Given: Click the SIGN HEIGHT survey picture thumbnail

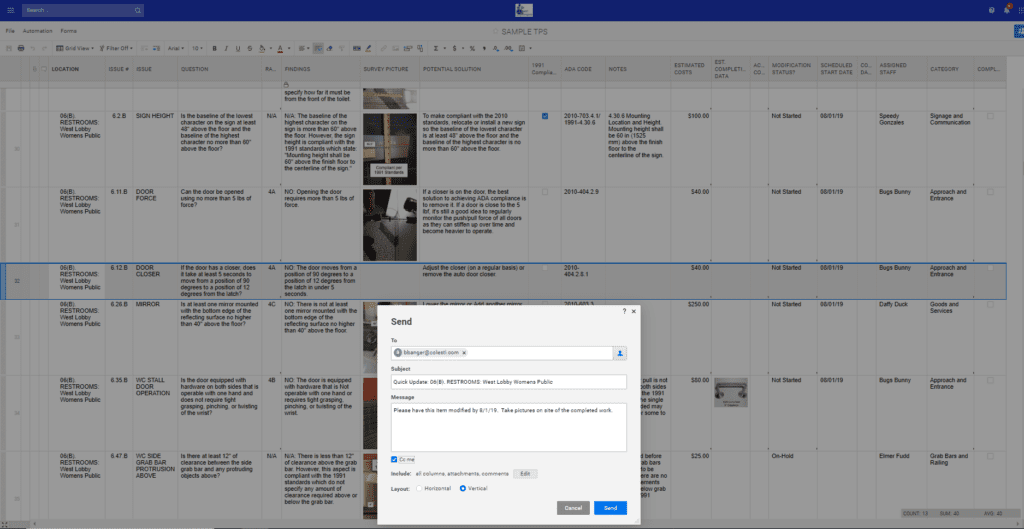Looking at the screenshot, I should pyautogui.click(x=390, y=149).
